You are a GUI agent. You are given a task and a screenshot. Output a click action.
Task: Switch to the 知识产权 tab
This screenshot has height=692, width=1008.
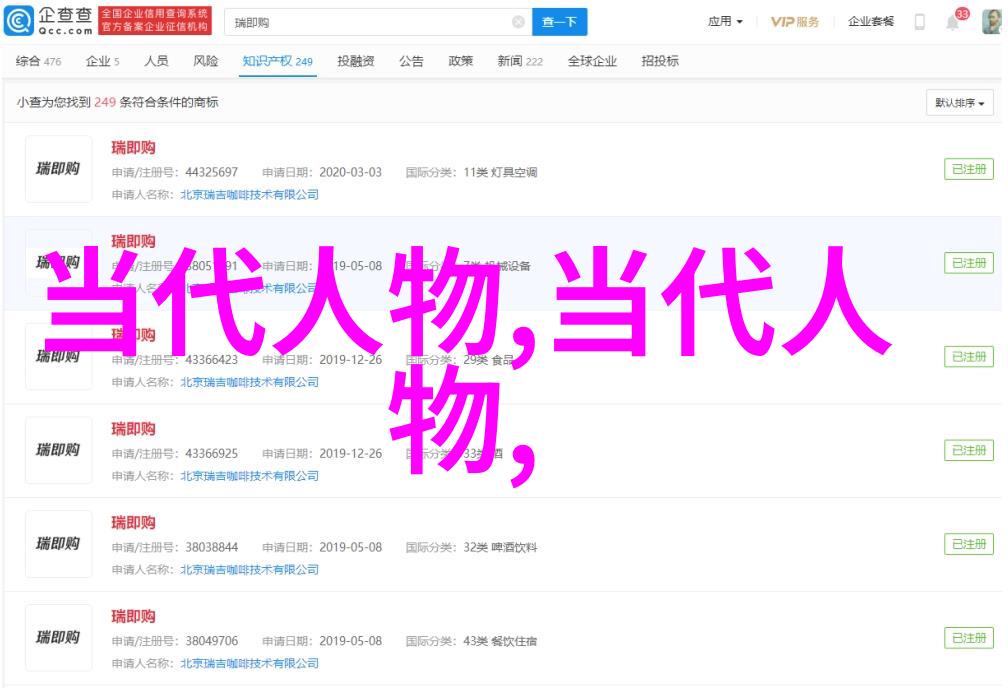coord(277,62)
